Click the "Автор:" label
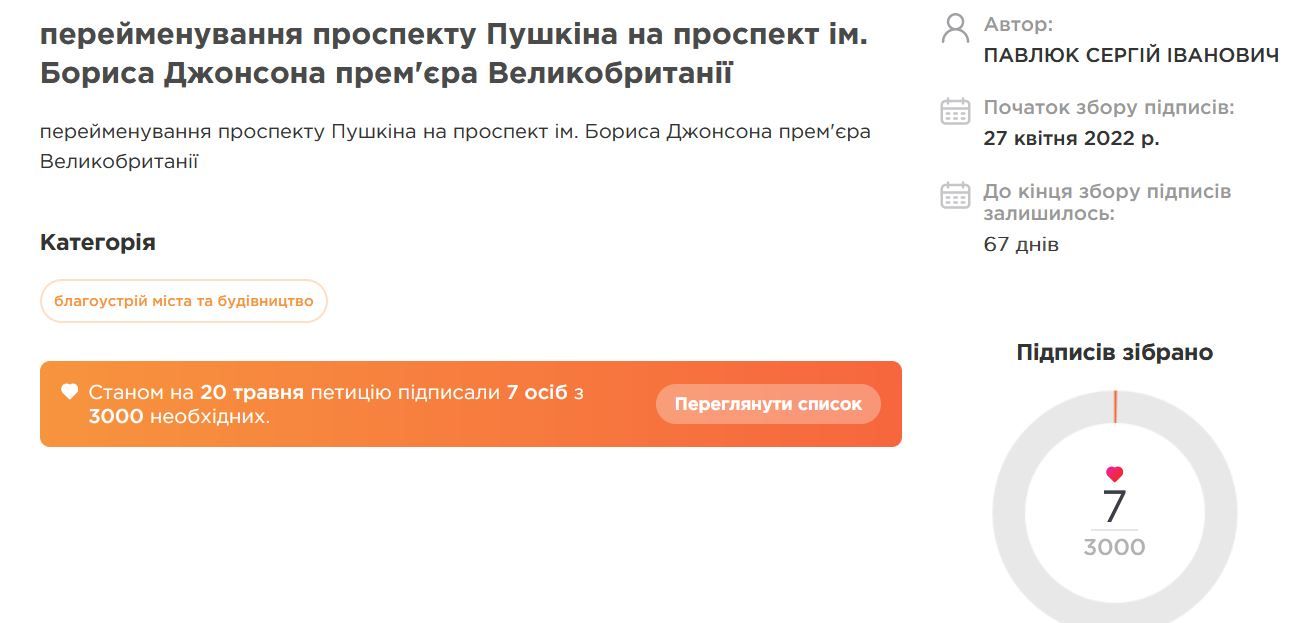 1018,25
